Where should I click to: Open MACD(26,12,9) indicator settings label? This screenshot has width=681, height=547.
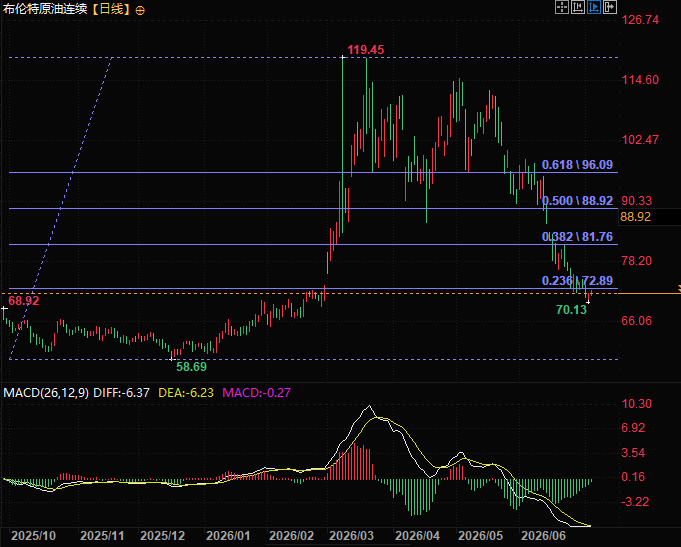coord(46,393)
